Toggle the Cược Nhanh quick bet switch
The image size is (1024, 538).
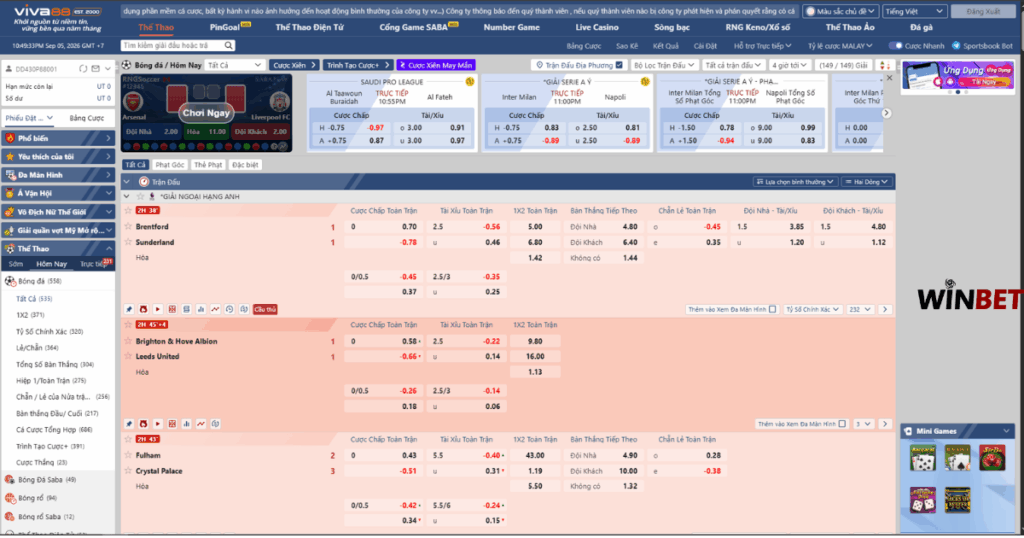[895, 46]
